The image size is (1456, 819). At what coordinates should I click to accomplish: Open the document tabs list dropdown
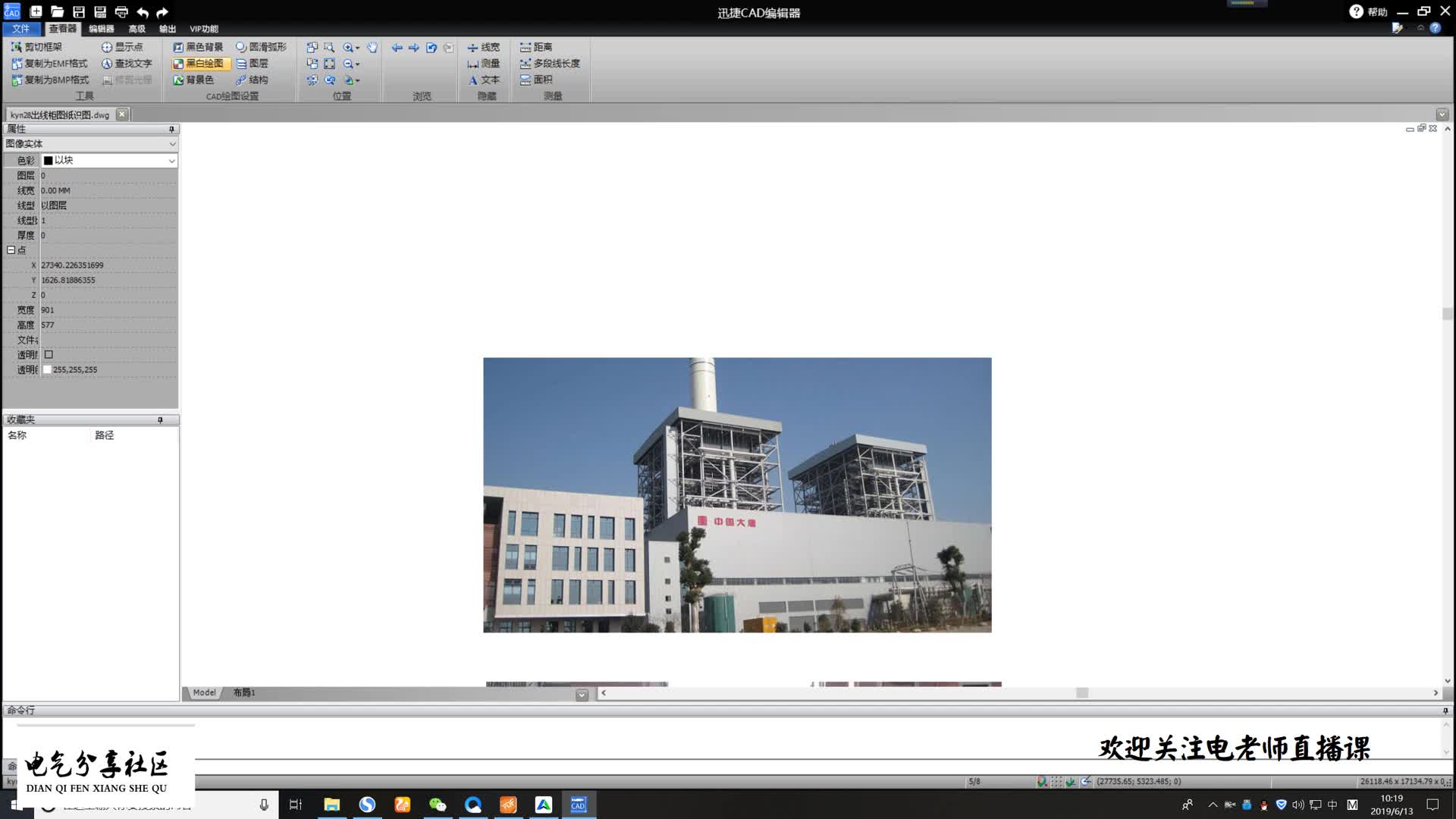(x=1442, y=115)
